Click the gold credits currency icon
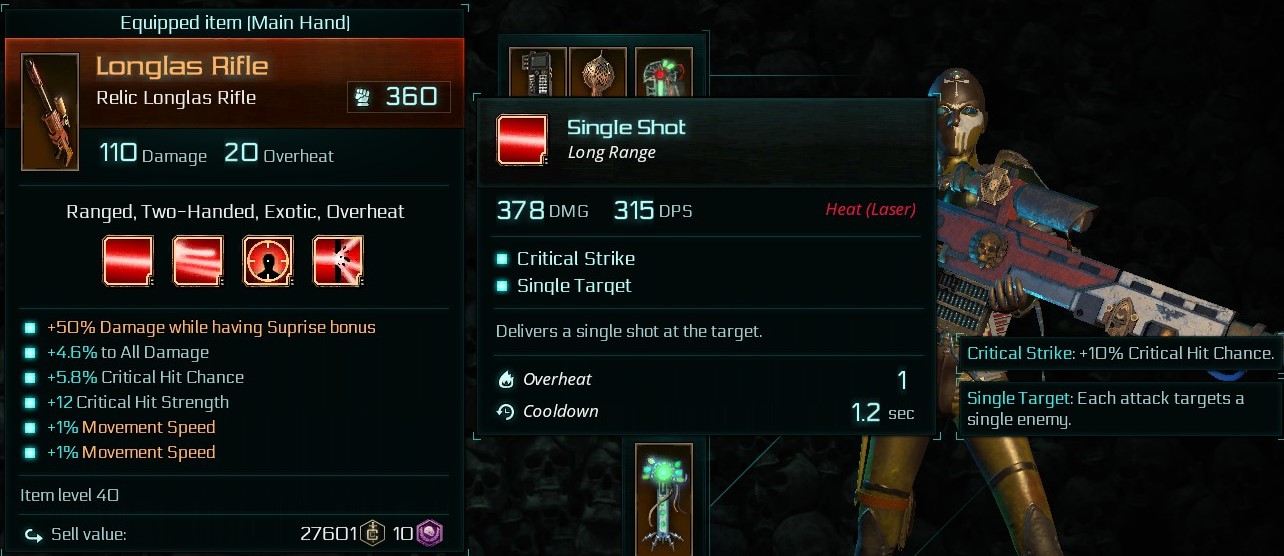Viewport: 1284px width, 556px height. pos(373,534)
